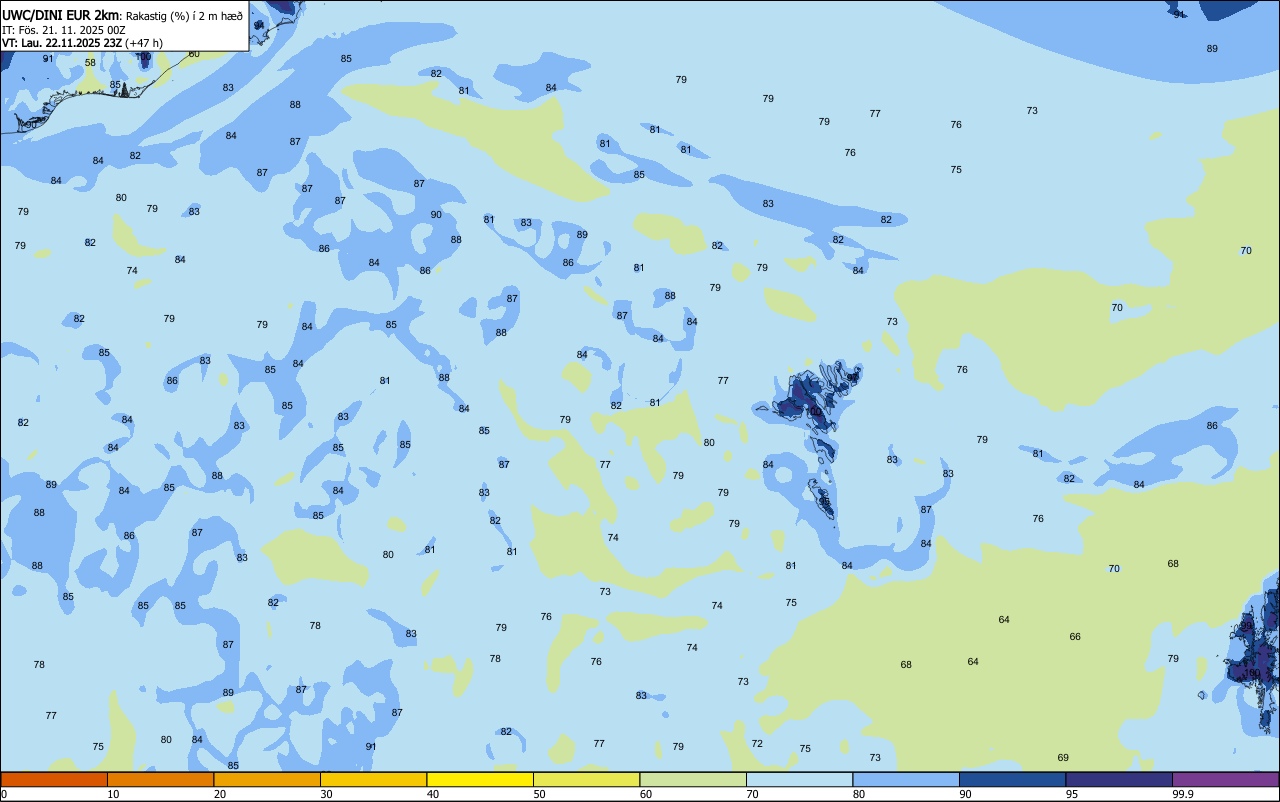Viewport: 1280px width, 802px height.
Task: Click the '0' tick label on the color scale
Action: [4, 794]
